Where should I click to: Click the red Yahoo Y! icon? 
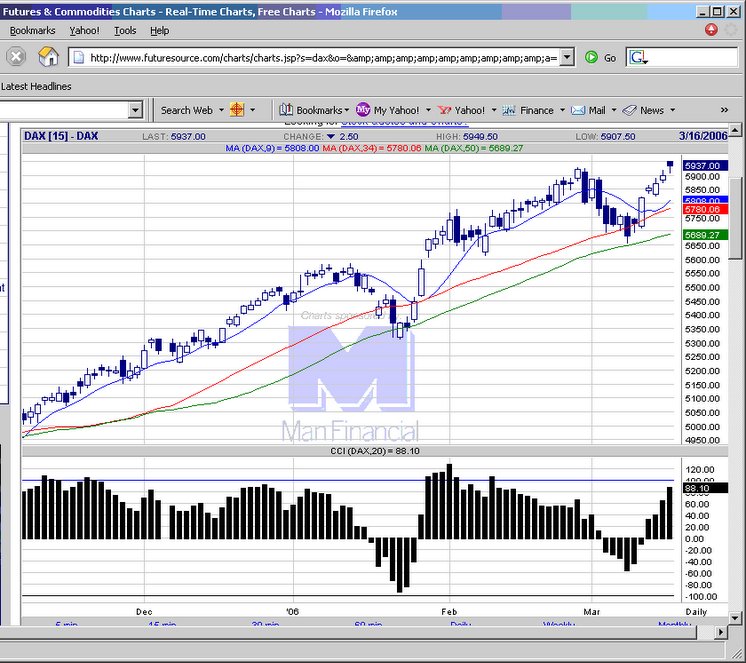point(444,110)
